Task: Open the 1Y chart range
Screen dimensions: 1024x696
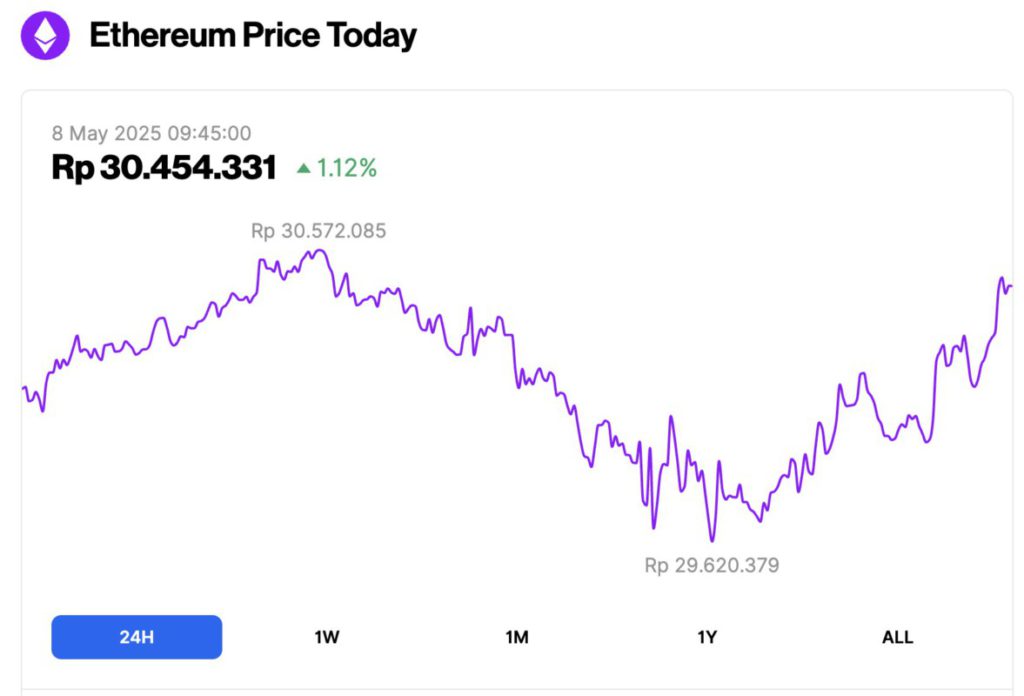Action: [x=707, y=637]
